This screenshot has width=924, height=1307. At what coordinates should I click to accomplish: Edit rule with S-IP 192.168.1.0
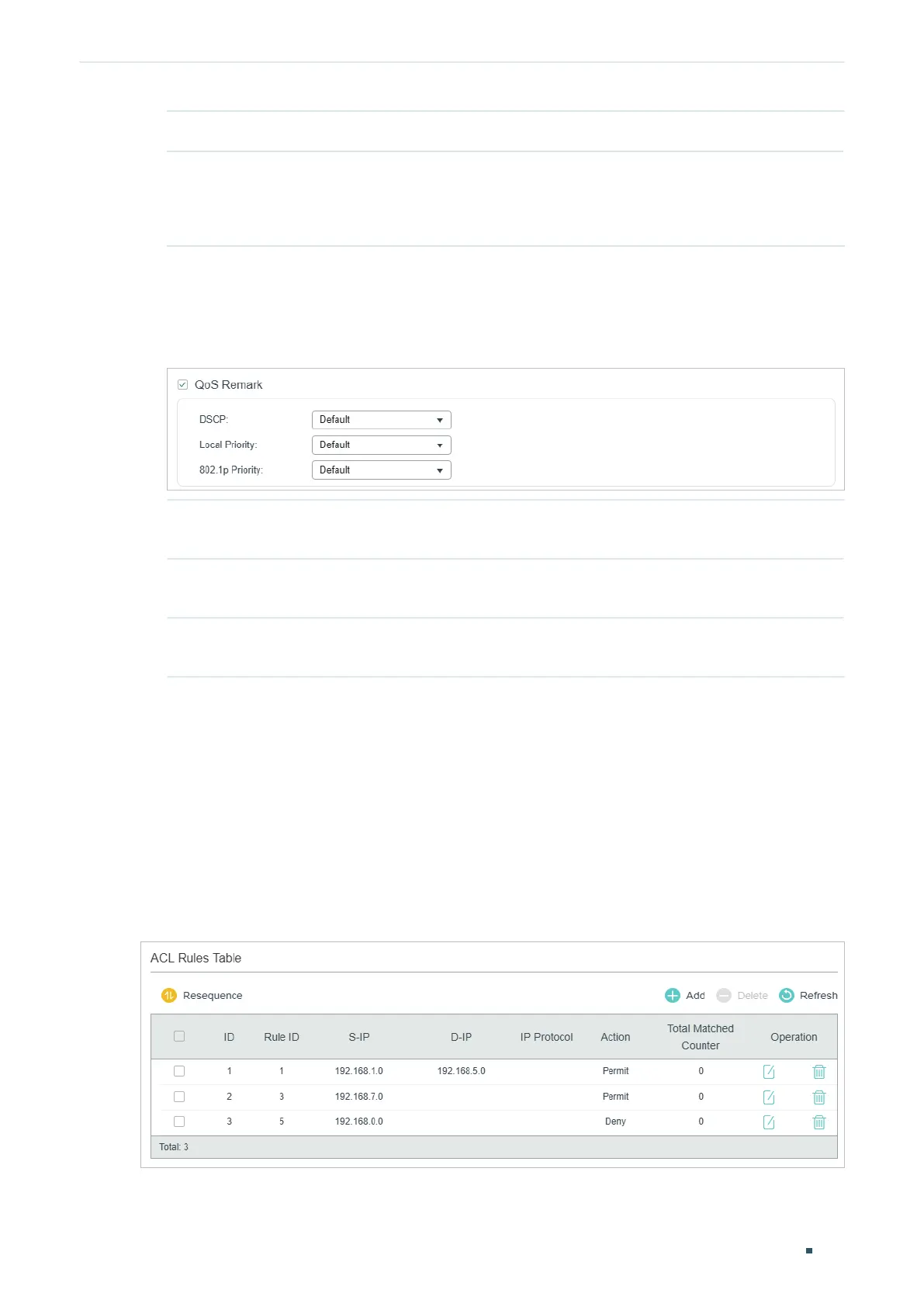769,1072
